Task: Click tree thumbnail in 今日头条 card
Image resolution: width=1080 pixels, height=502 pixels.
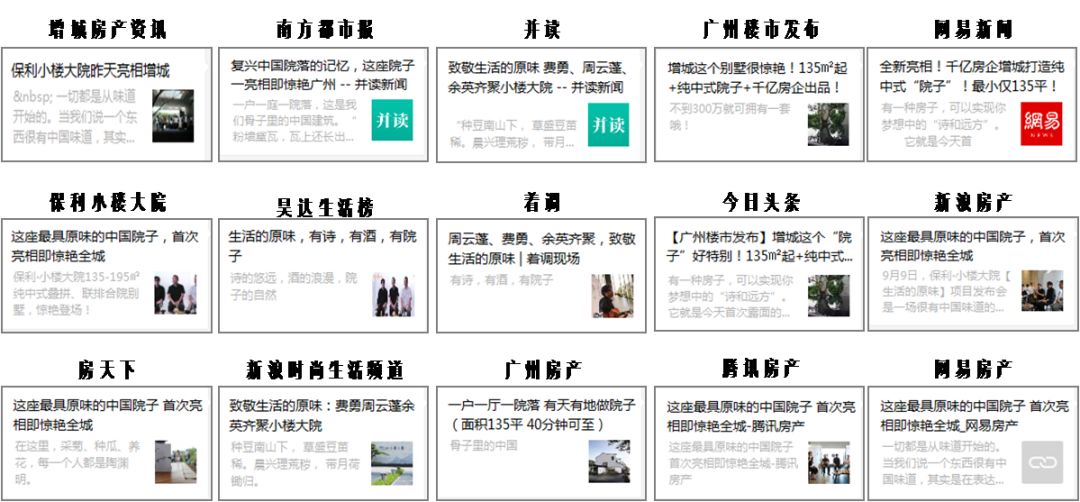Action: (x=829, y=295)
